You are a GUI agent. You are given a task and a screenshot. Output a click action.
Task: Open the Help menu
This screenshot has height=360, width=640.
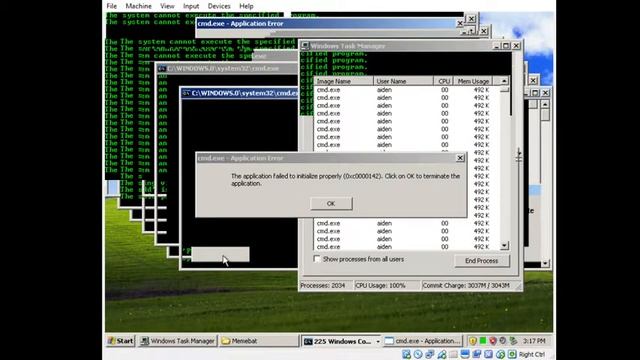pyautogui.click(x=246, y=6)
